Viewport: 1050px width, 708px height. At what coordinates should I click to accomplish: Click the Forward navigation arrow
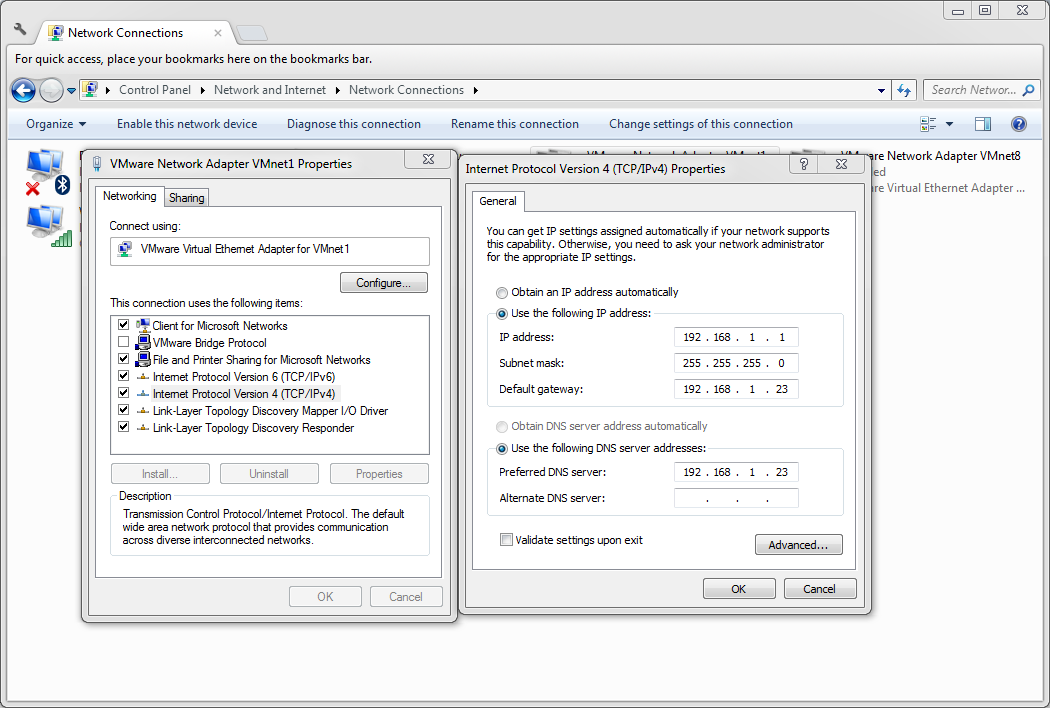click(x=51, y=90)
